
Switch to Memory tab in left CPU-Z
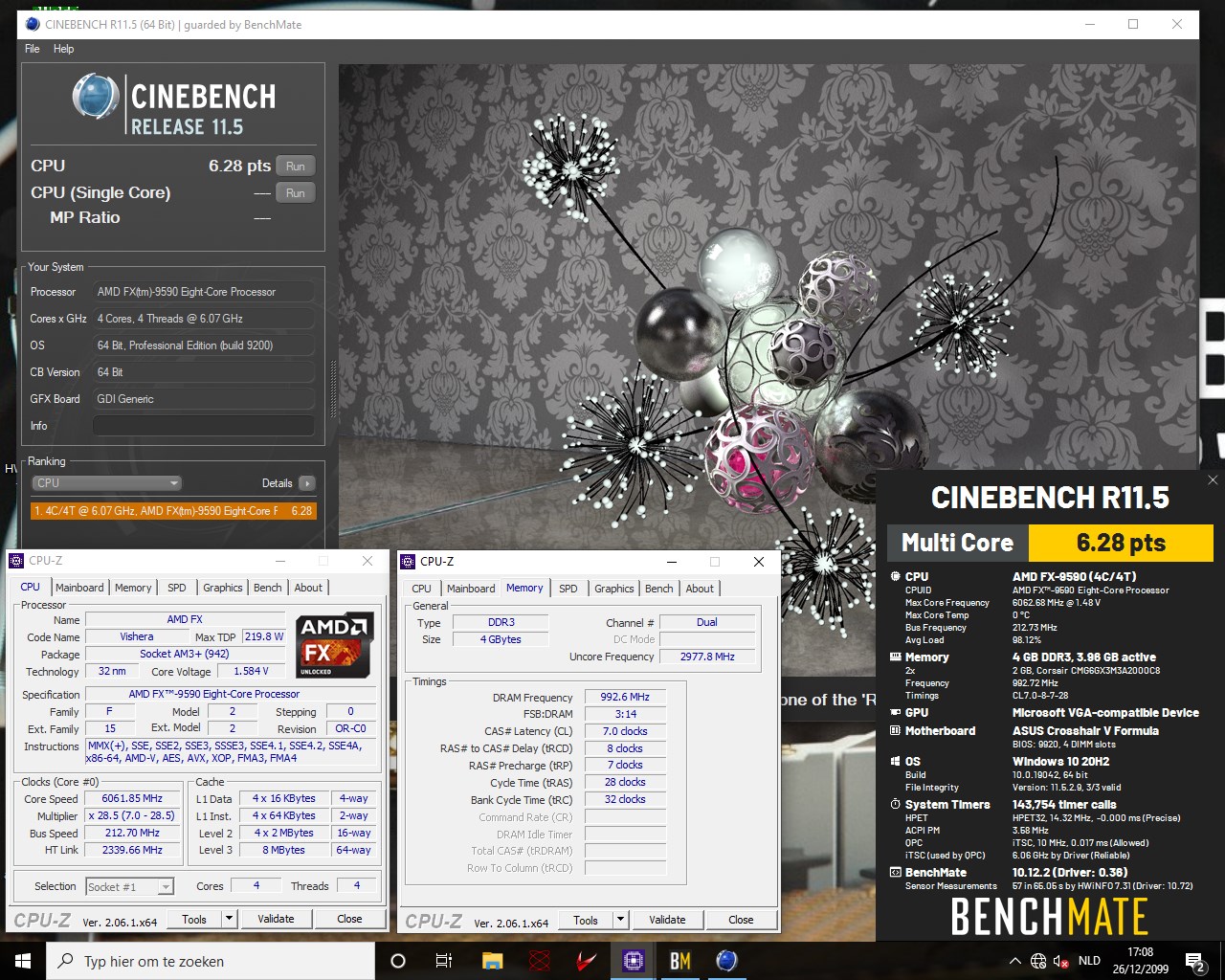click(x=133, y=588)
